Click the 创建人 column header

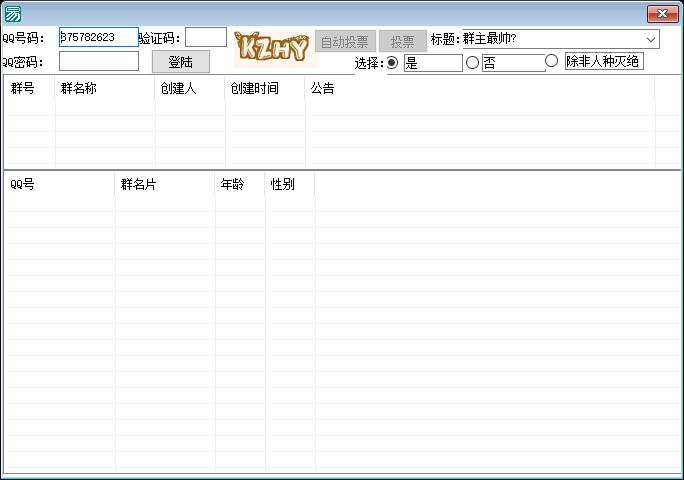click(190, 89)
